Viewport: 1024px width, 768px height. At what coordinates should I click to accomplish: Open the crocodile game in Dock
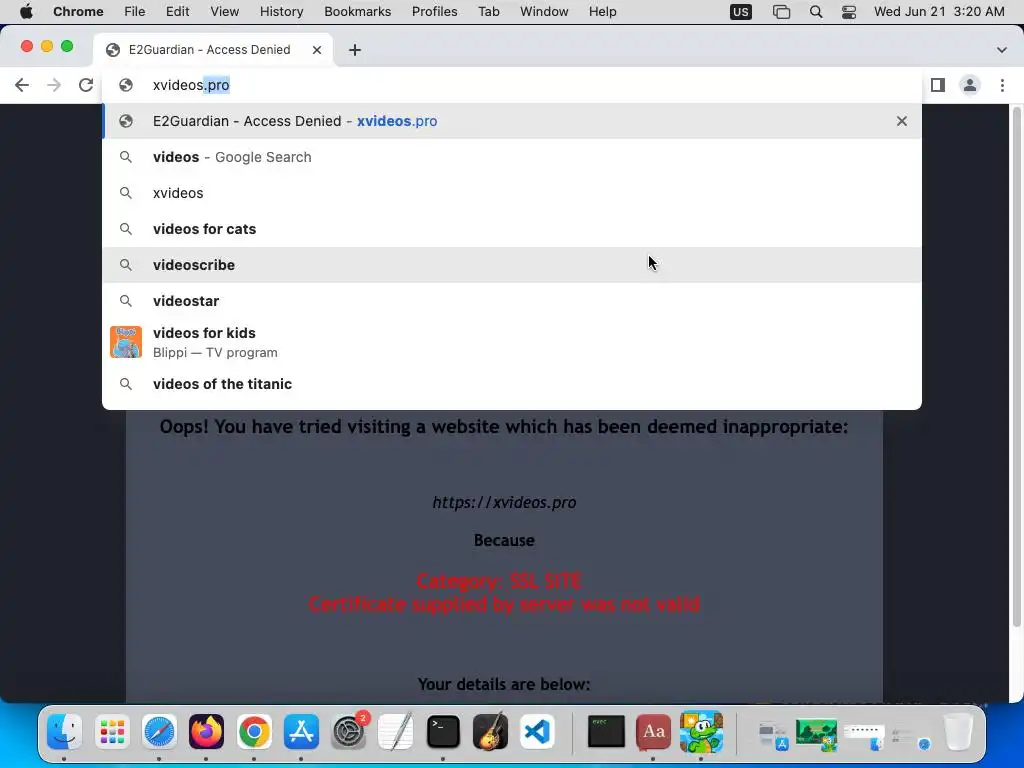pos(701,731)
